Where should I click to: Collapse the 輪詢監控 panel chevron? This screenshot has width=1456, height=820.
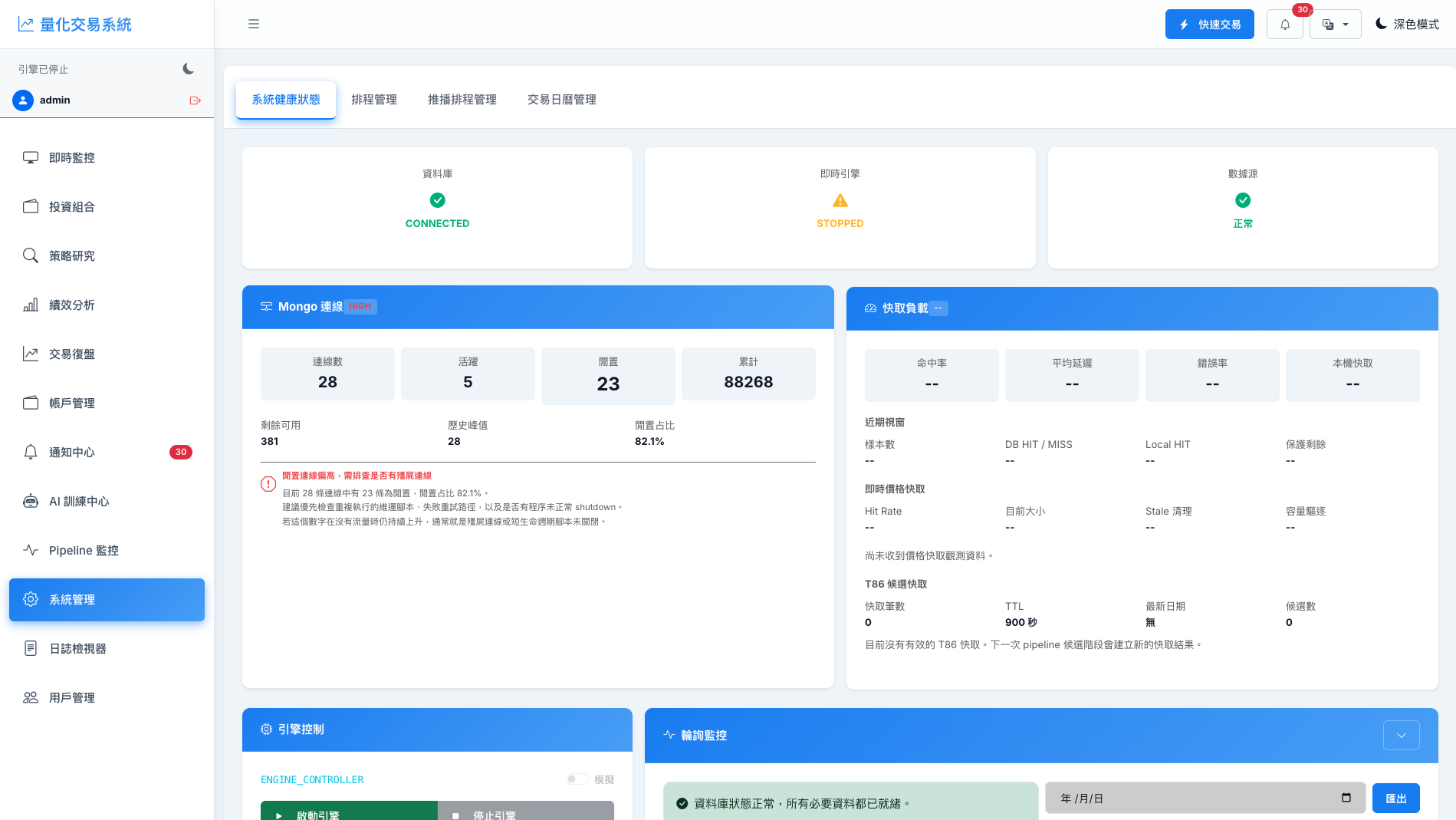(1402, 736)
